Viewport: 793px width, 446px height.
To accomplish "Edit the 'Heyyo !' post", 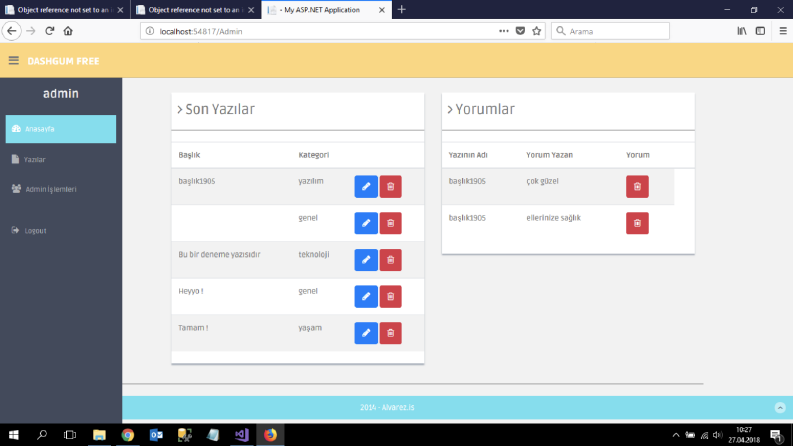I will pos(366,296).
